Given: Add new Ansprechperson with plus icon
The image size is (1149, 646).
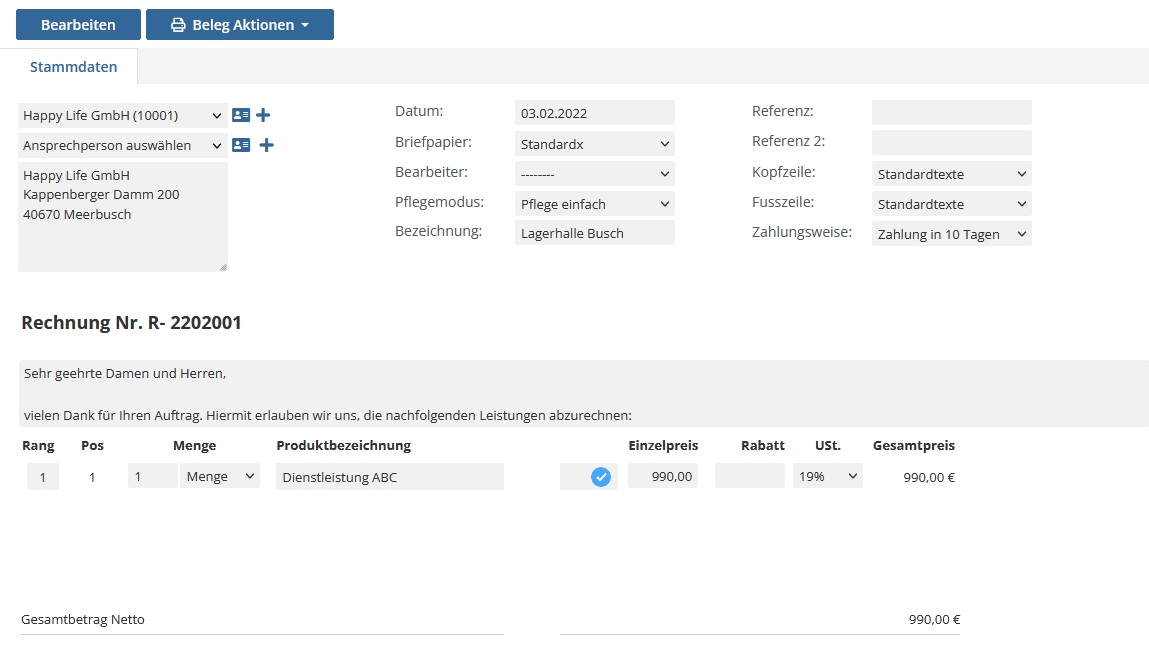Looking at the screenshot, I should point(267,145).
